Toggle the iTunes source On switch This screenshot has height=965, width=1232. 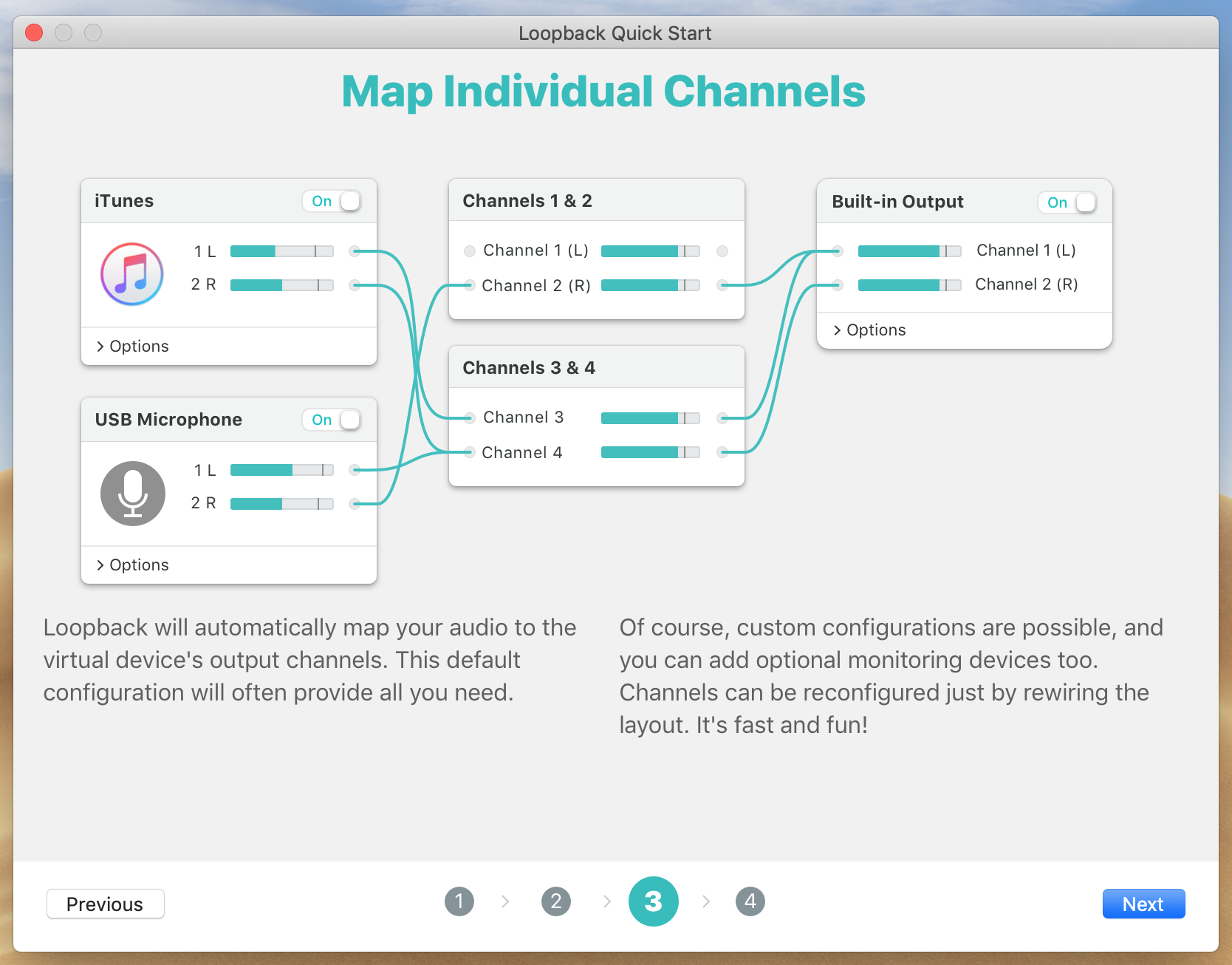click(x=332, y=201)
